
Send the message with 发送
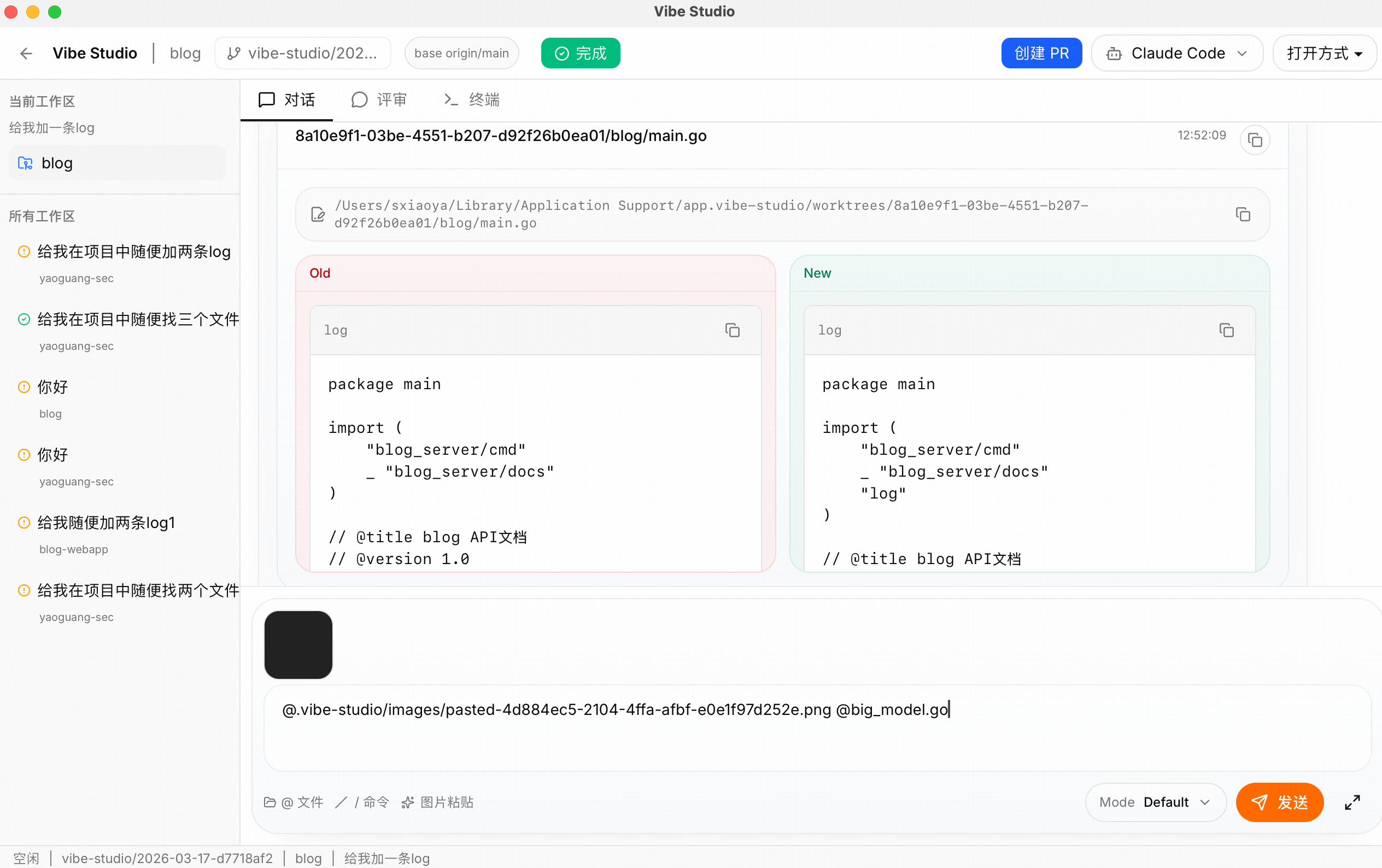1279,802
